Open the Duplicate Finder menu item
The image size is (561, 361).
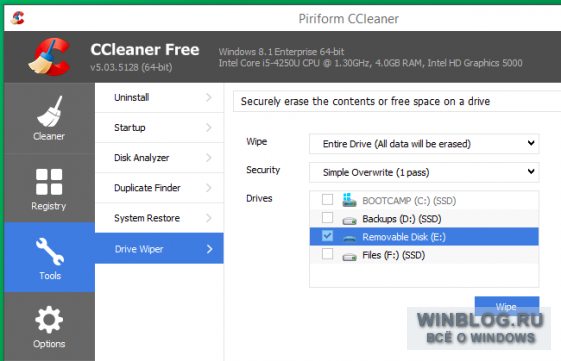click(x=159, y=188)
